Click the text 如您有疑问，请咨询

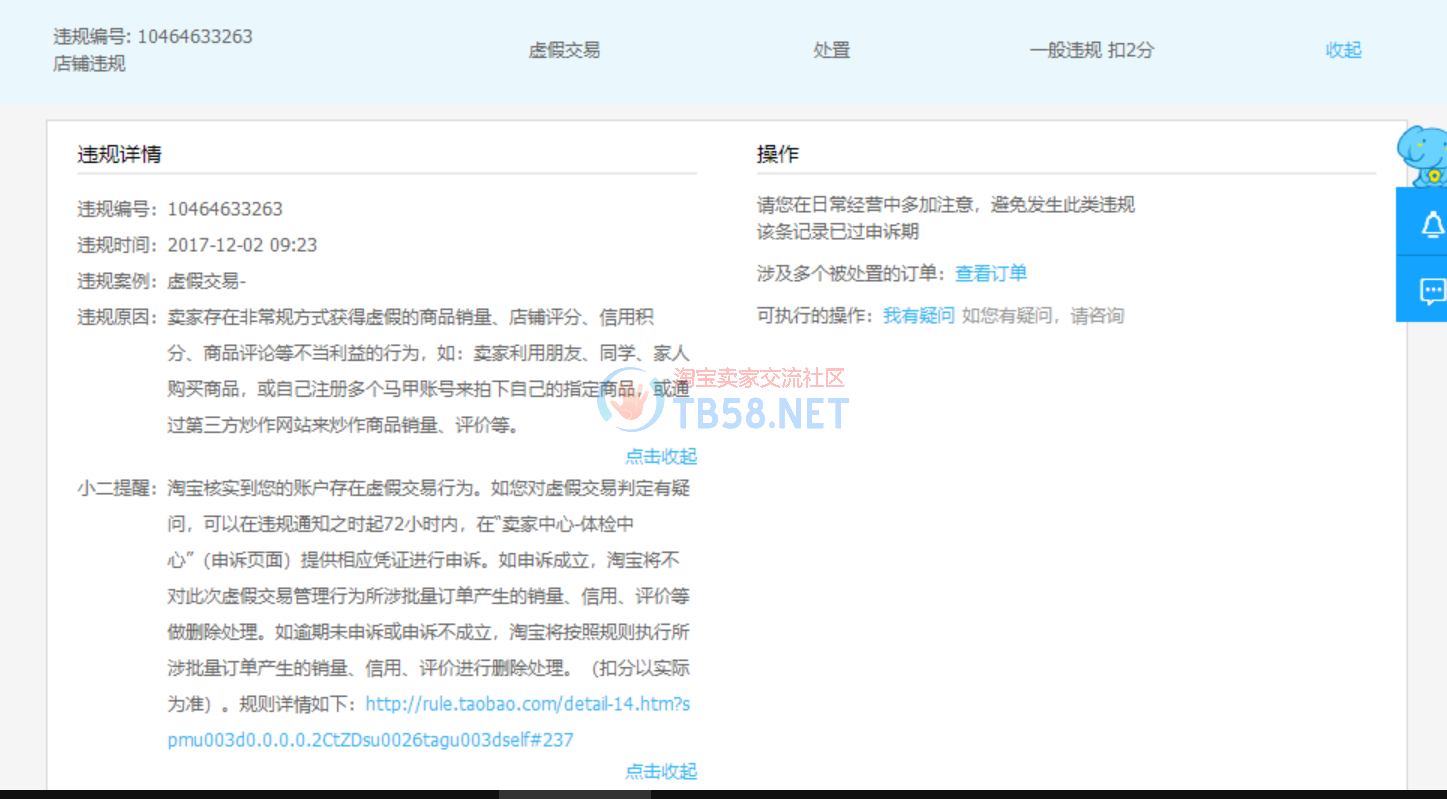point(1043,315)
